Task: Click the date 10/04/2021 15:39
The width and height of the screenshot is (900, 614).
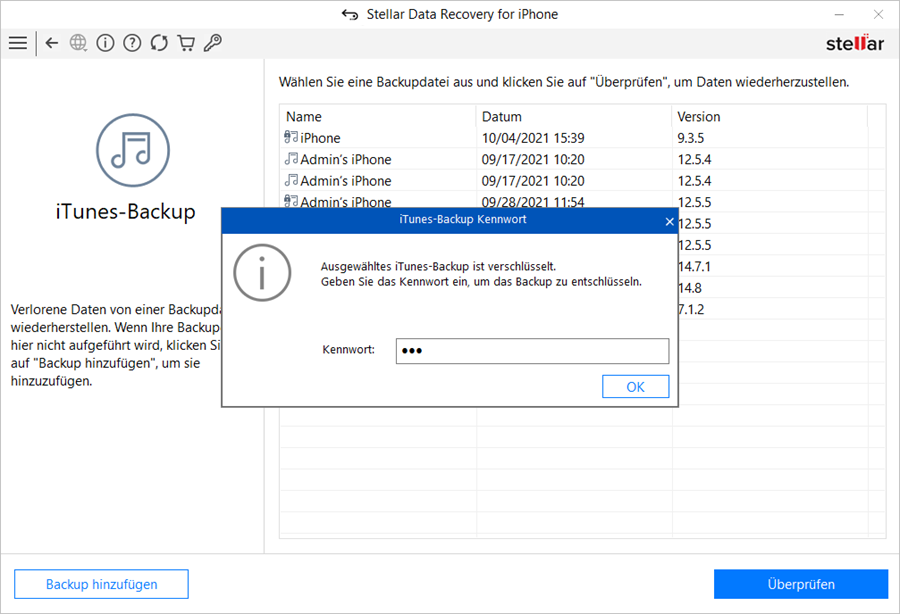Action: tap(533, 138)
